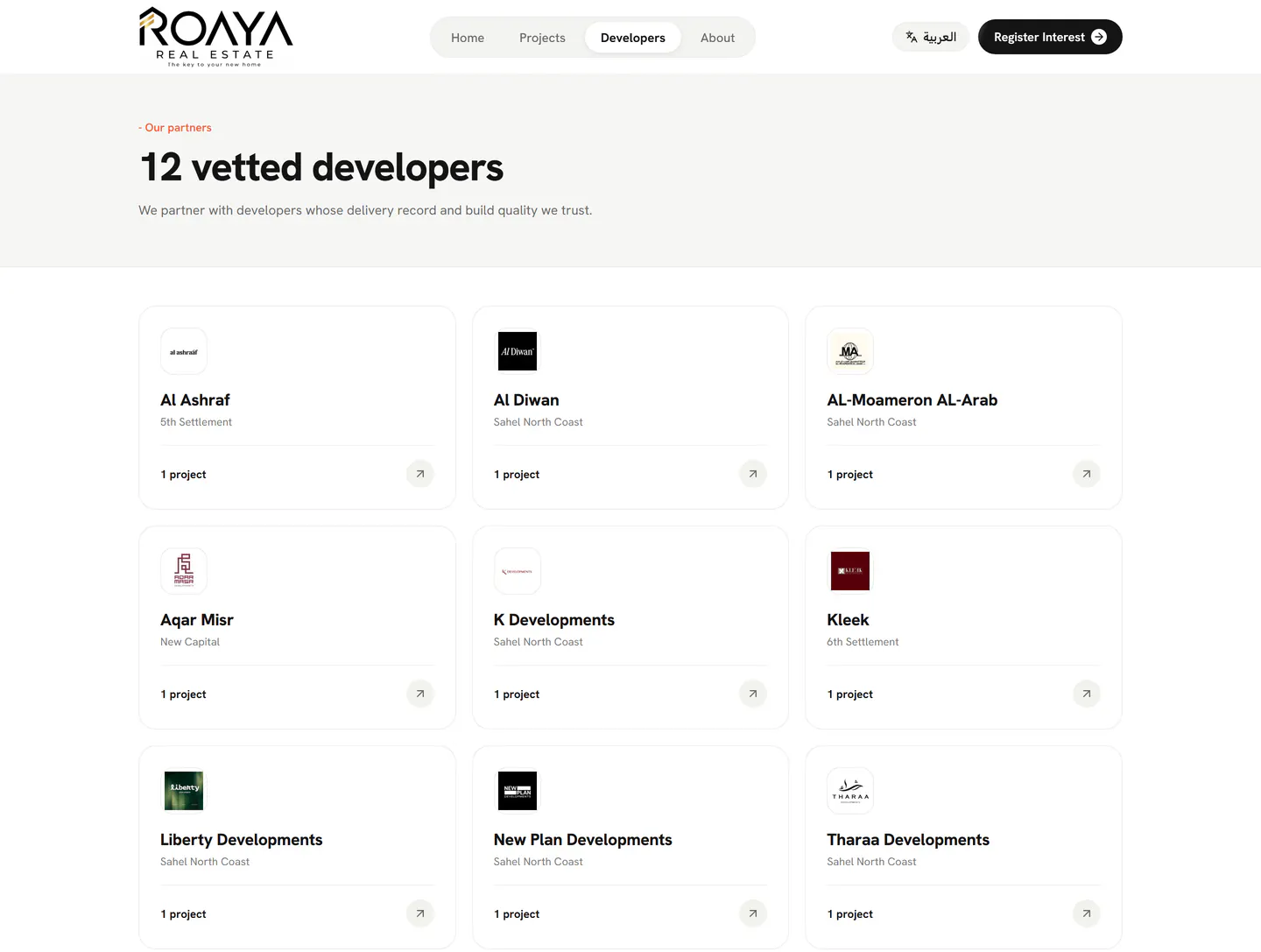Click the 'Our partners' label

[175, 128]
